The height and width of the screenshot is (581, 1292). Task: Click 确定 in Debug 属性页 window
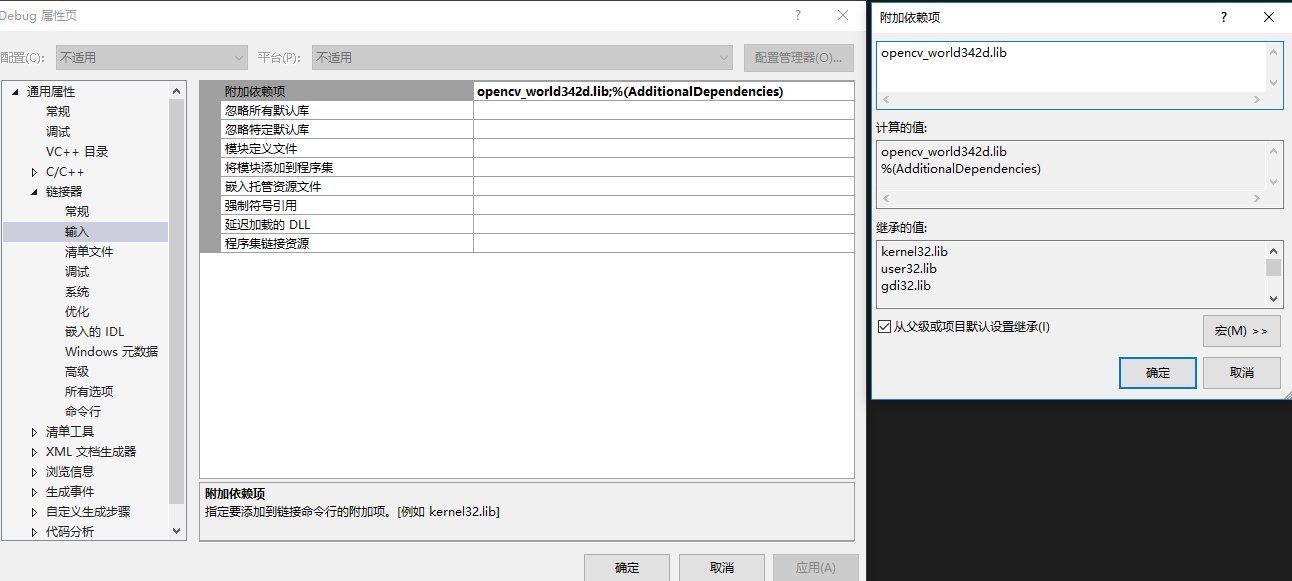[627, 568]
